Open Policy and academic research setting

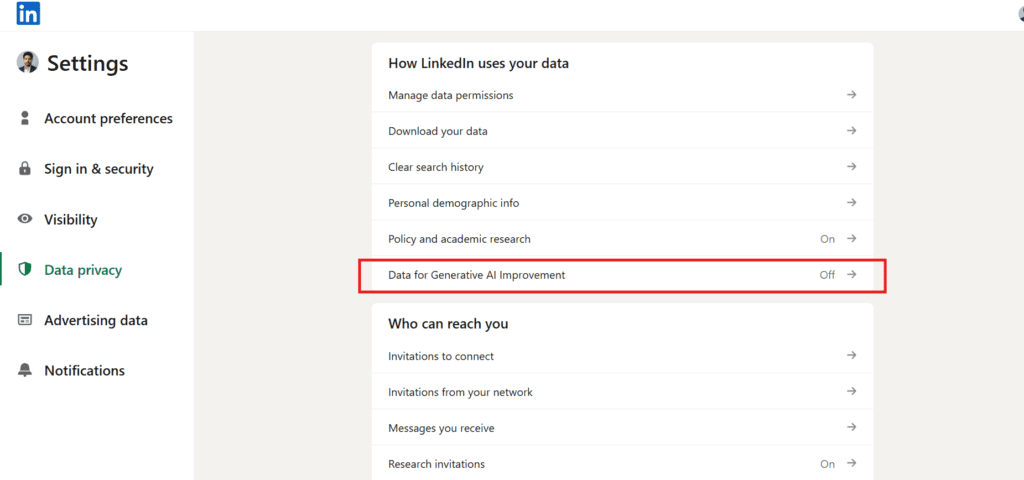click(622, 238)
